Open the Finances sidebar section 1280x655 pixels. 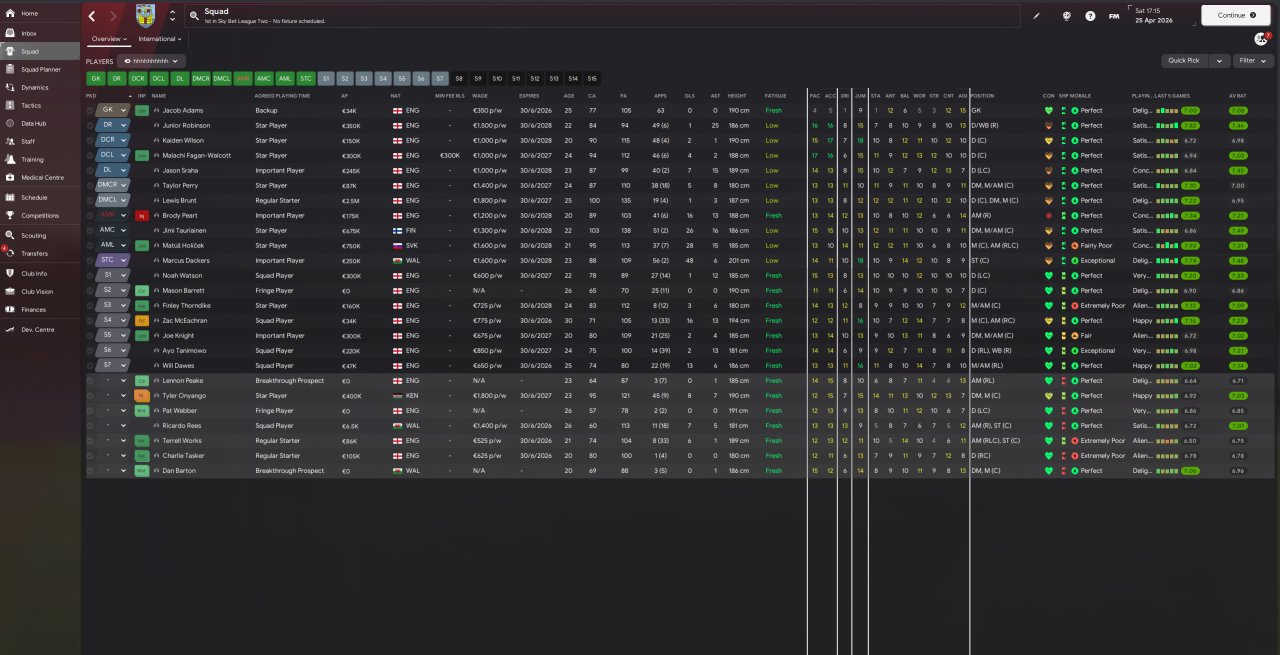40,309
